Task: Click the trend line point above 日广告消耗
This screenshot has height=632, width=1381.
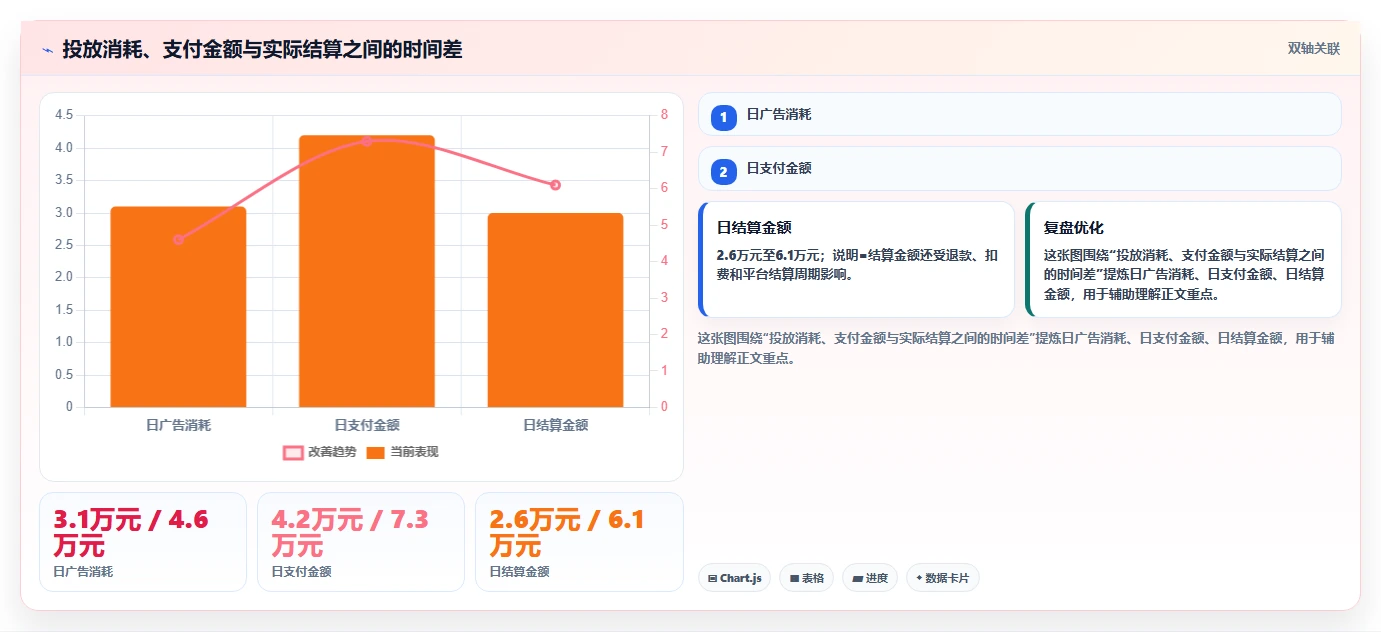Action: pyautogui.click(x=178, y=240)
